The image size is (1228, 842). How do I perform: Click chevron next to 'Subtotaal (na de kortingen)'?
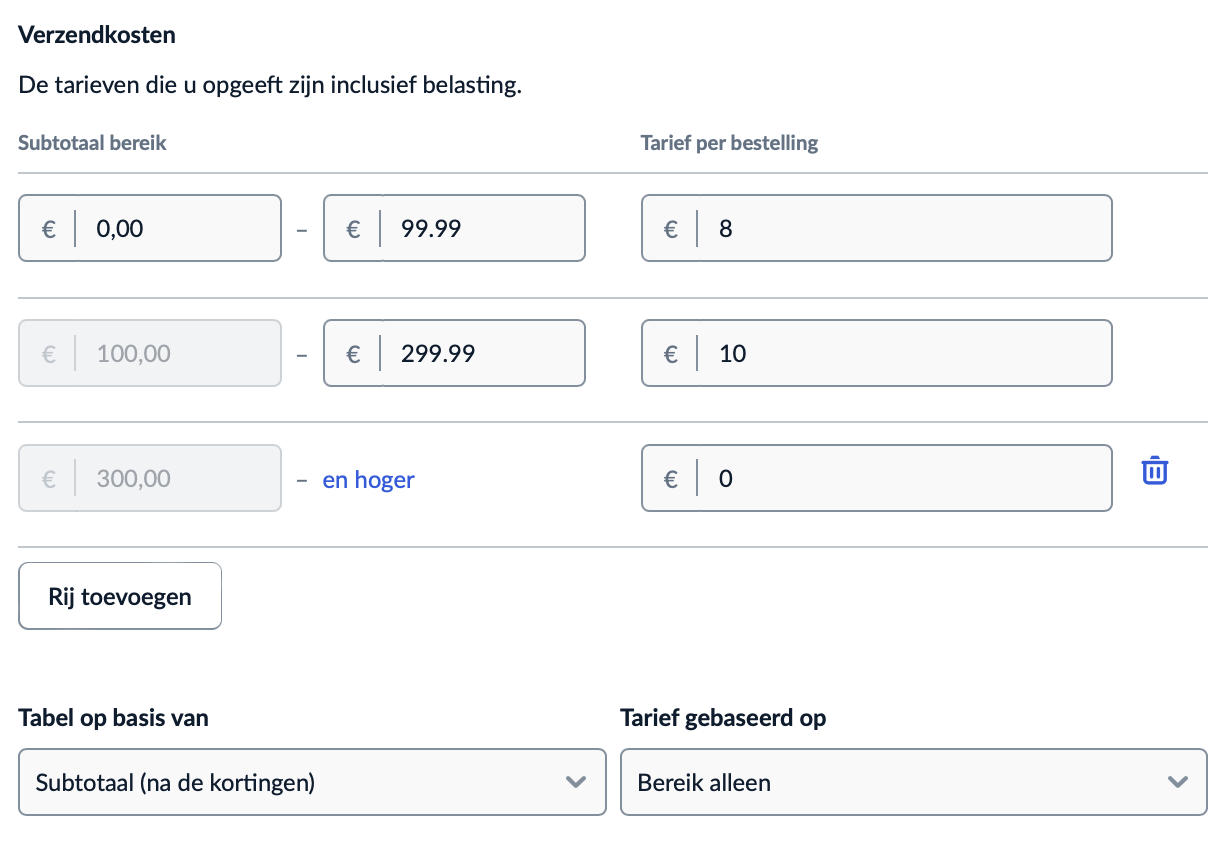click(x=576, y=782)
